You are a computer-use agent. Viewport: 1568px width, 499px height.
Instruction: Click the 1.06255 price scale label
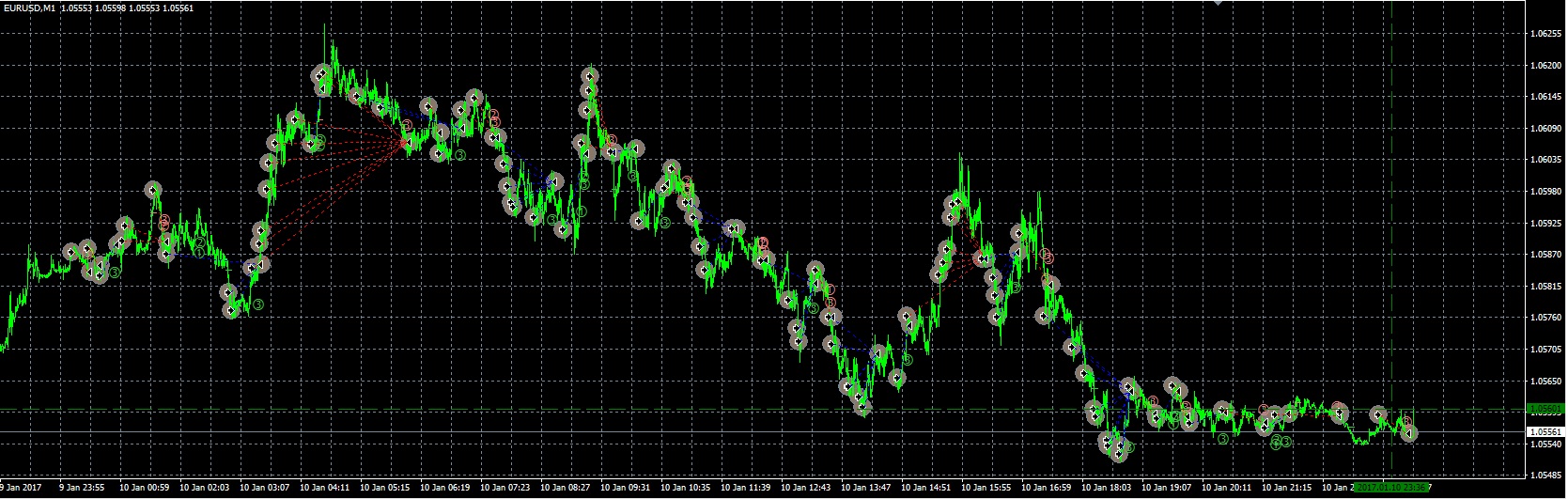1545,34
